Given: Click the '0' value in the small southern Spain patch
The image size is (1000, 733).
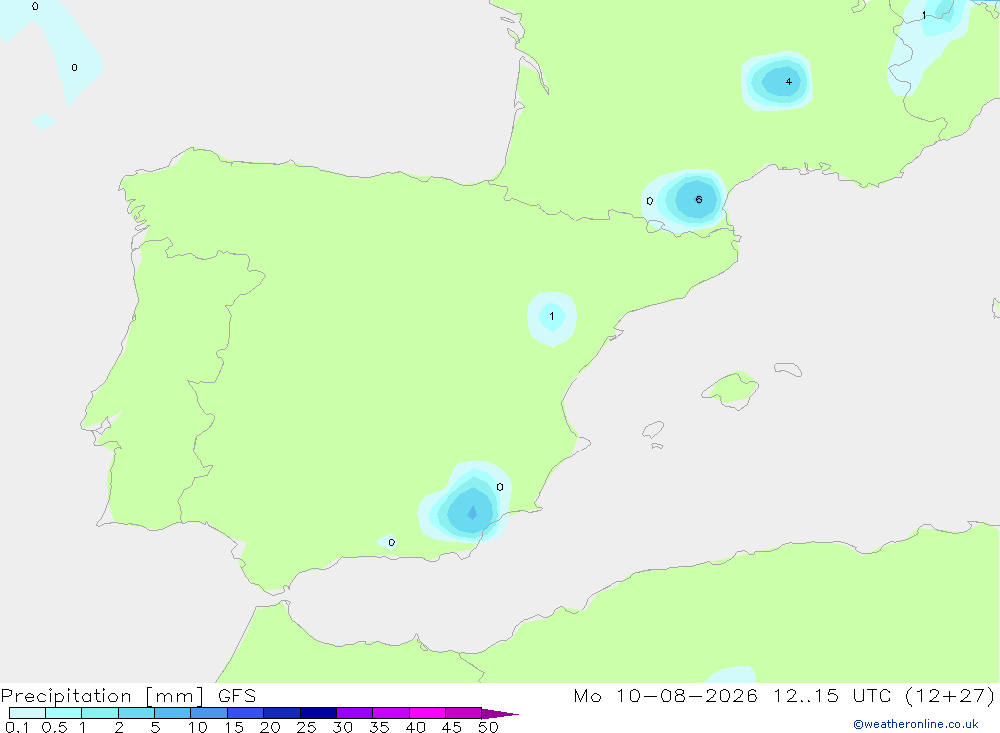Looking at the screenshot, I should tap(392, 542).
